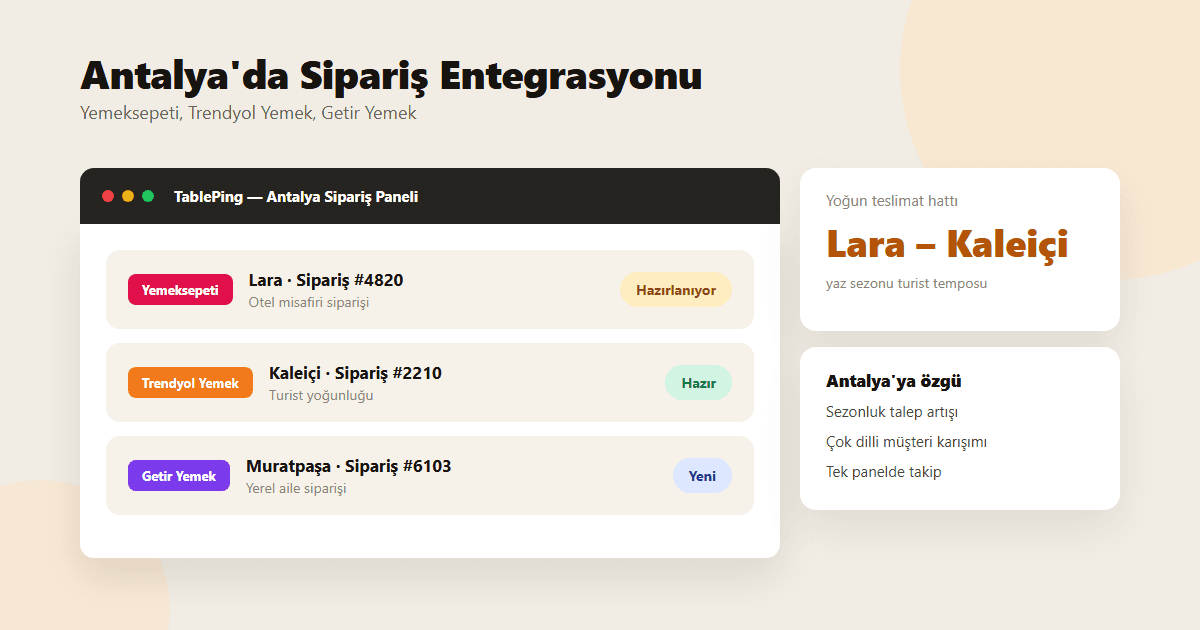Click 'yaz sezonu turist temposu' caption
1200x630 pixels.
point(906,283)
